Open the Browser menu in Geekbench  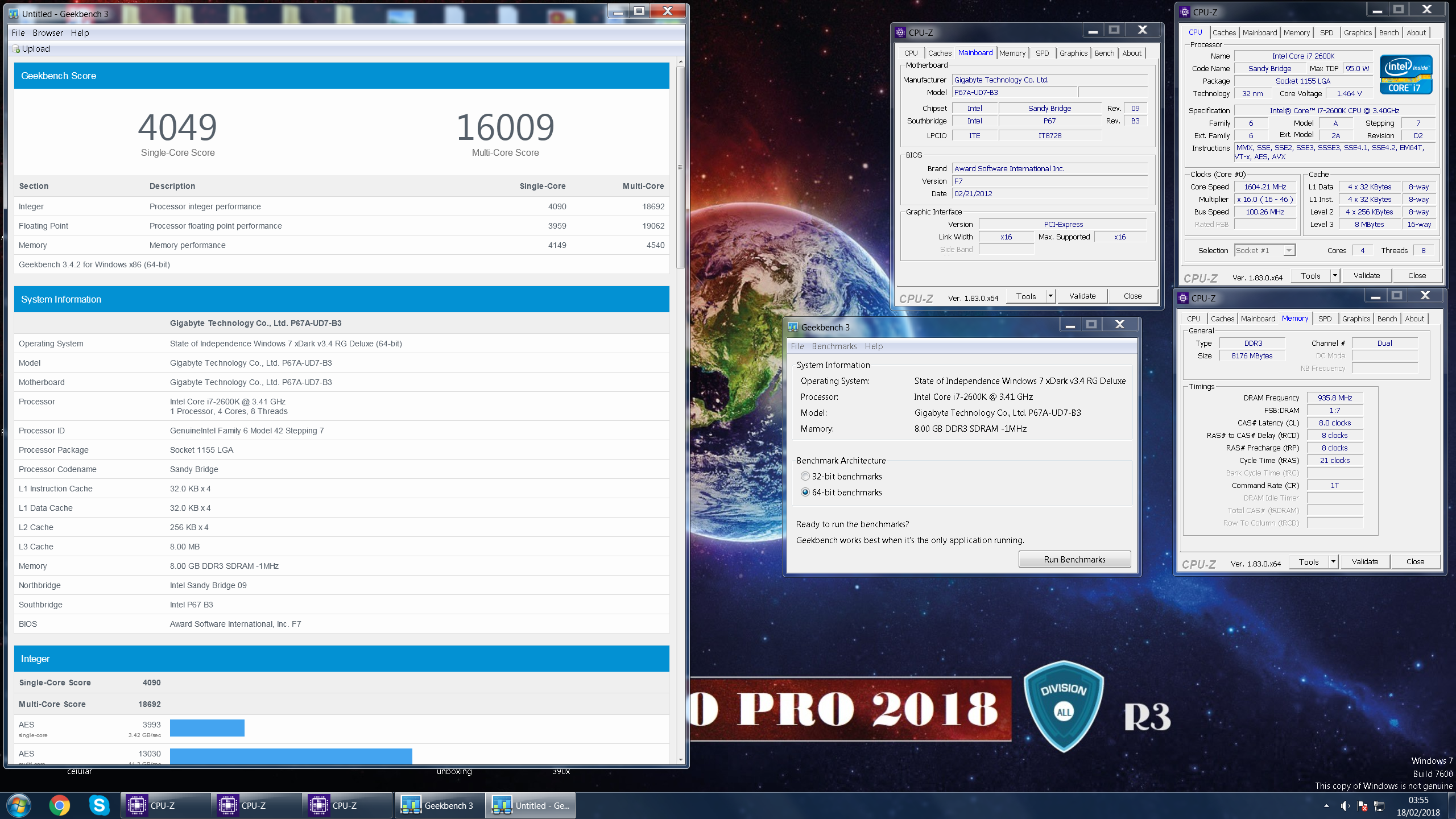[48, 32]
